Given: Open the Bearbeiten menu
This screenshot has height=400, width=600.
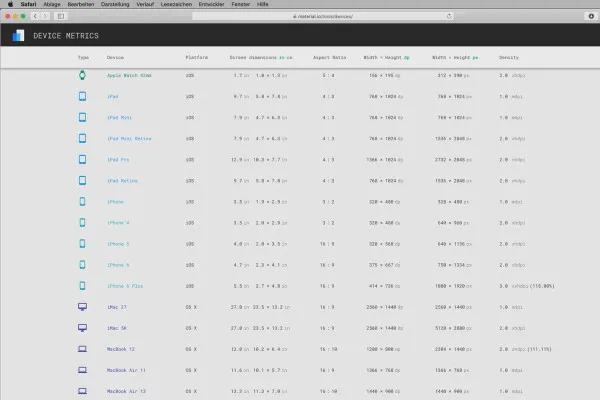Looking at the screenshot, I should (x=81, y=4).
